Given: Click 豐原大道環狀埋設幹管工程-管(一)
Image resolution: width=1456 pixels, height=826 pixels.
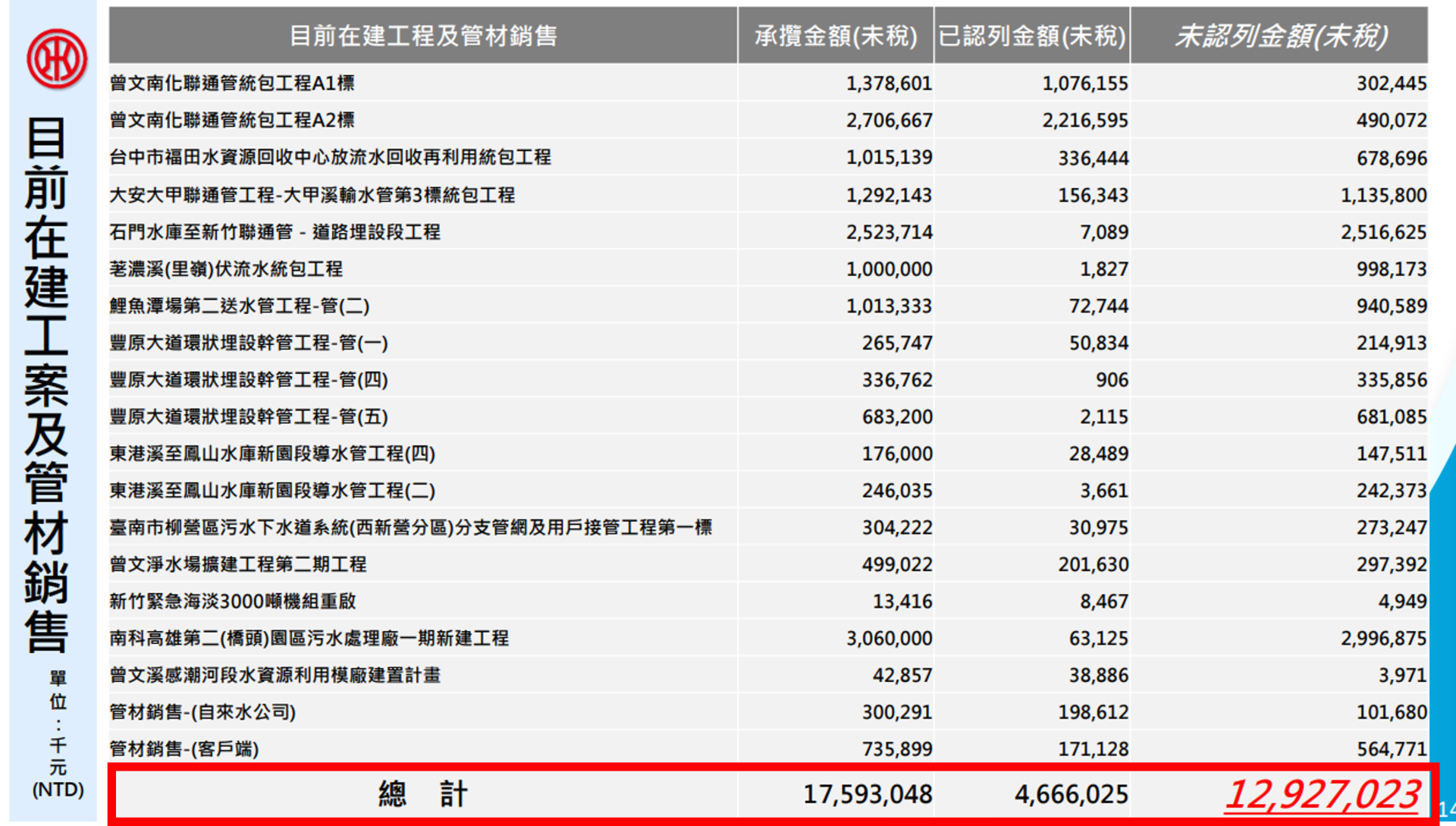Looking at the screenshot, I should click(248, 343).
